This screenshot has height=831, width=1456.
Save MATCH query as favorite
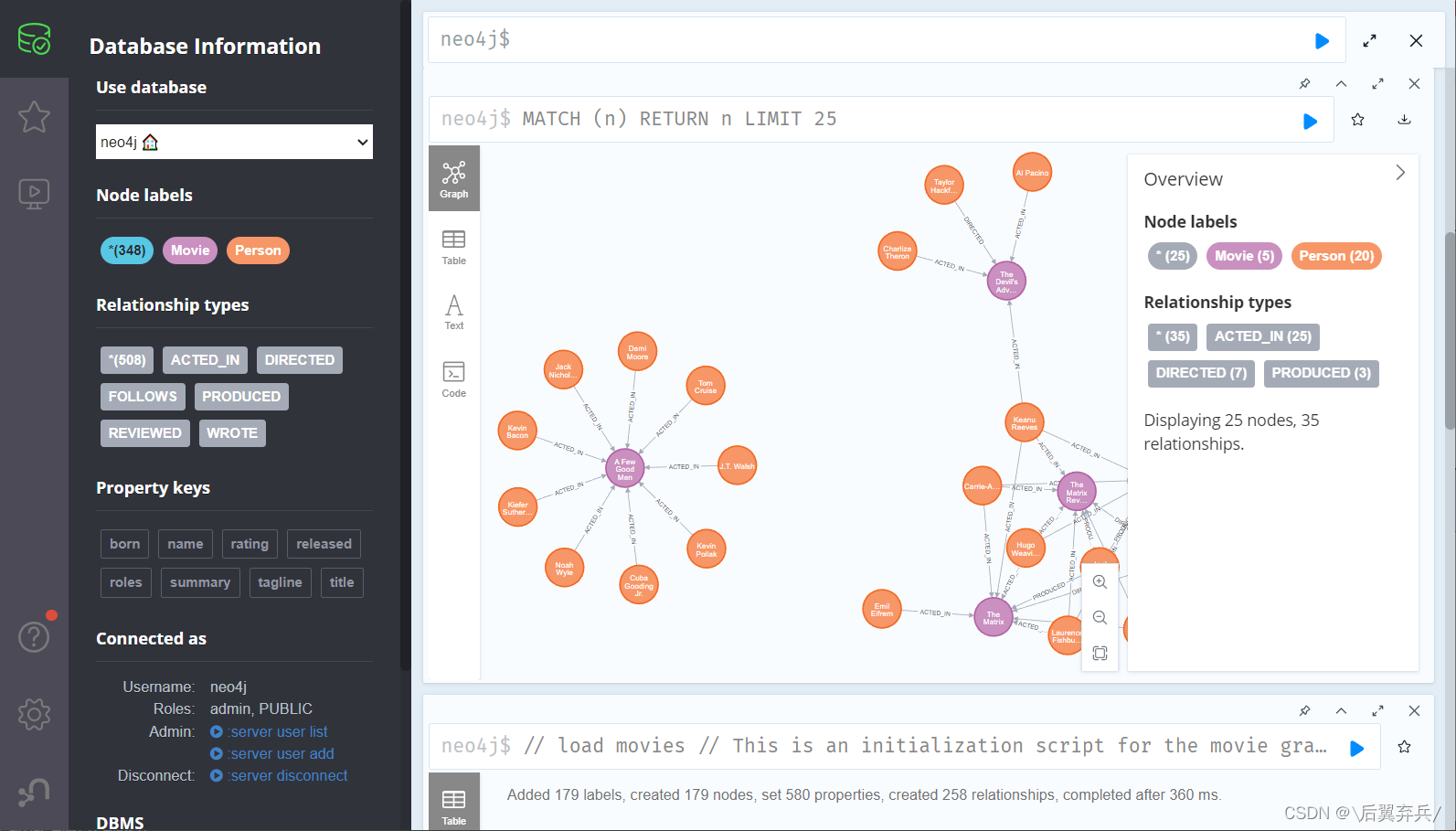pyautogui.click(x=1357, y=120)
